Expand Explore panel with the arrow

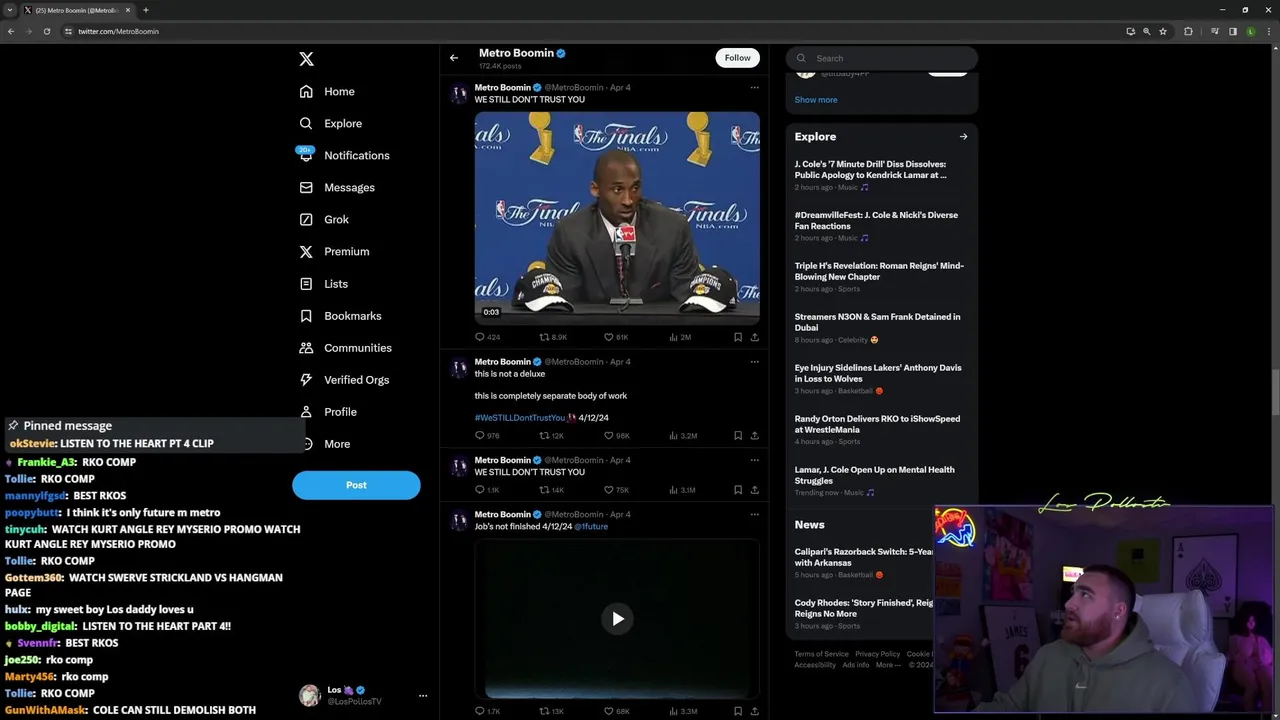pos(963,137)
